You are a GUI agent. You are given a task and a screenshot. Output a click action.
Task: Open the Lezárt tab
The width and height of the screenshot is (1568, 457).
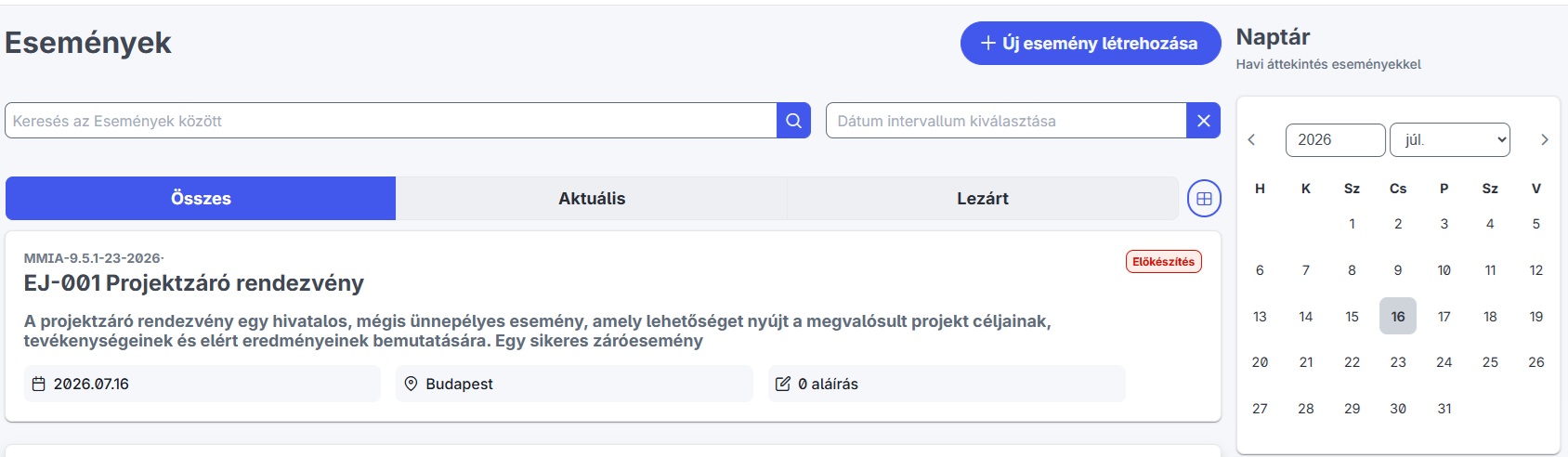[x=983, y=199]
